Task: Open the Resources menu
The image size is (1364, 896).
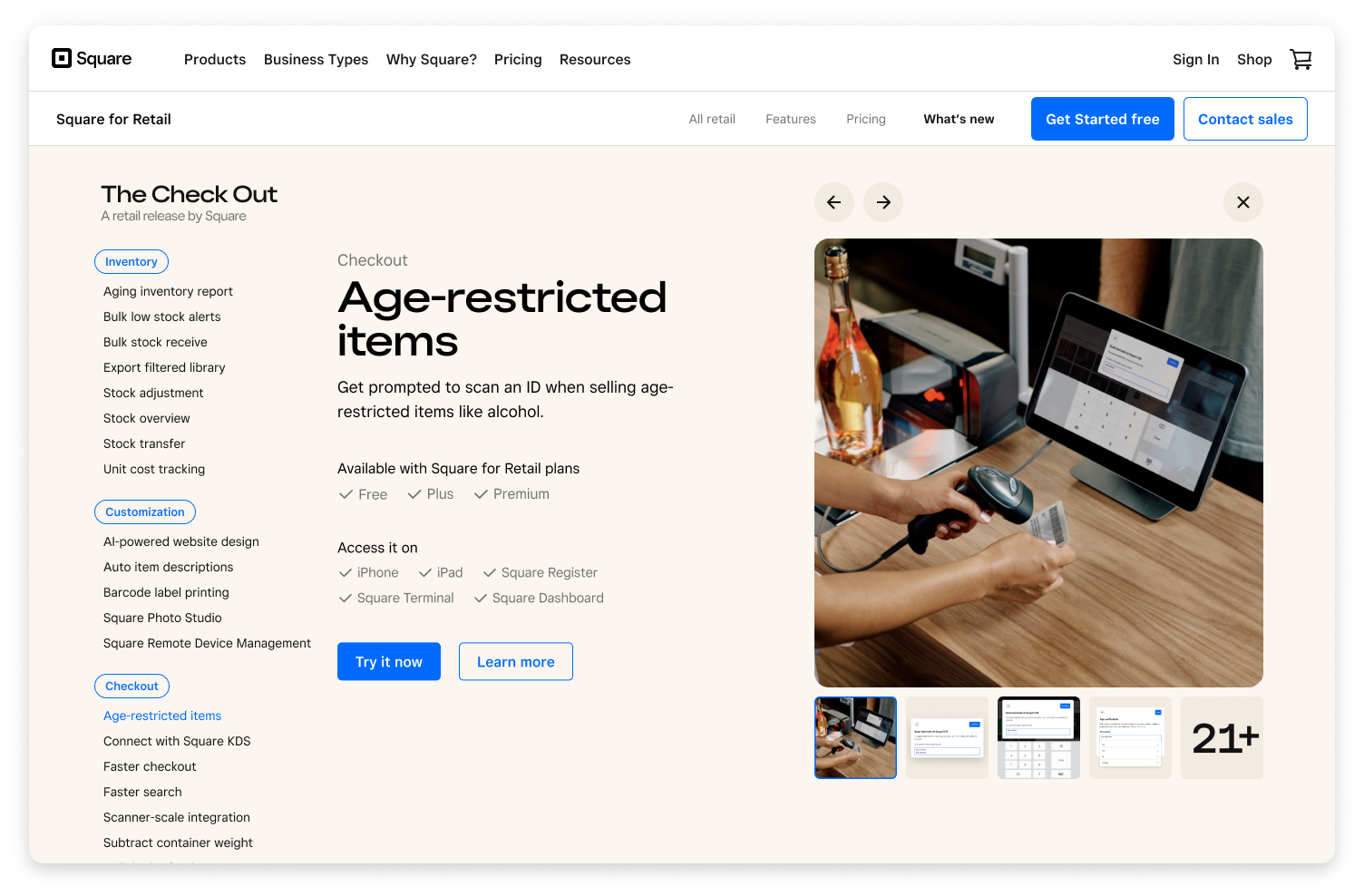Action: 595,59
